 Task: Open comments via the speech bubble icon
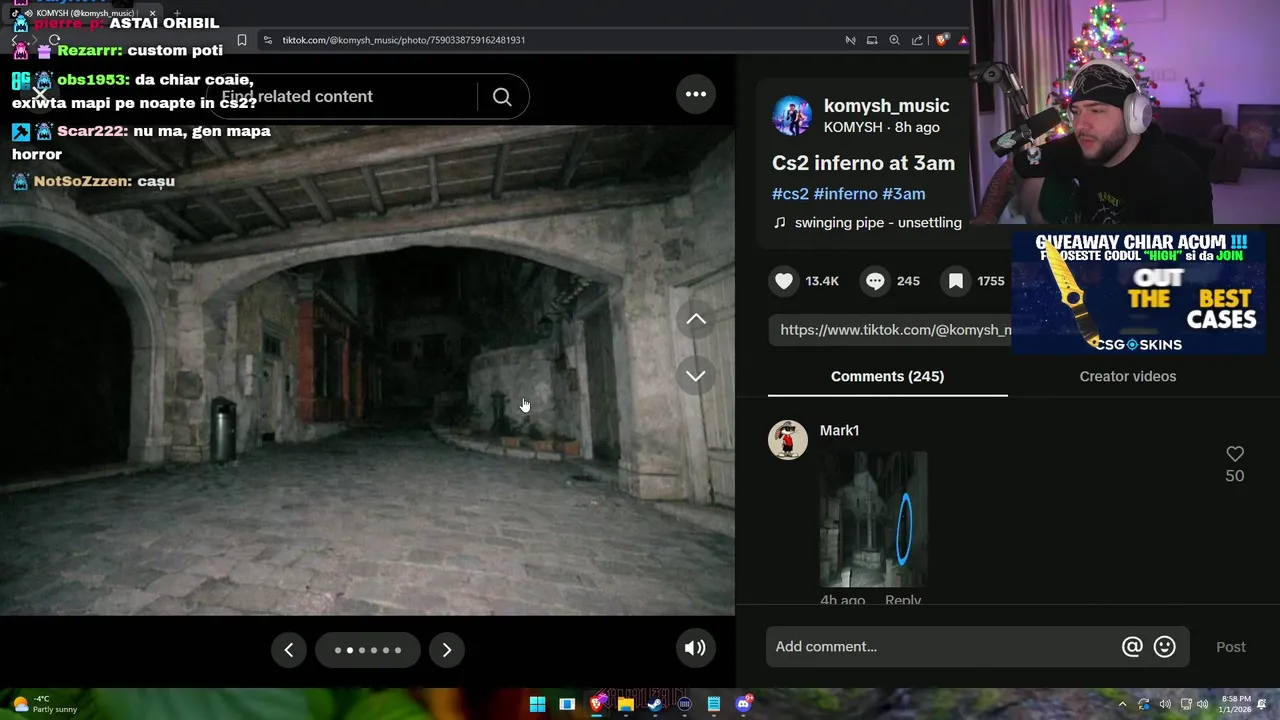875,281
